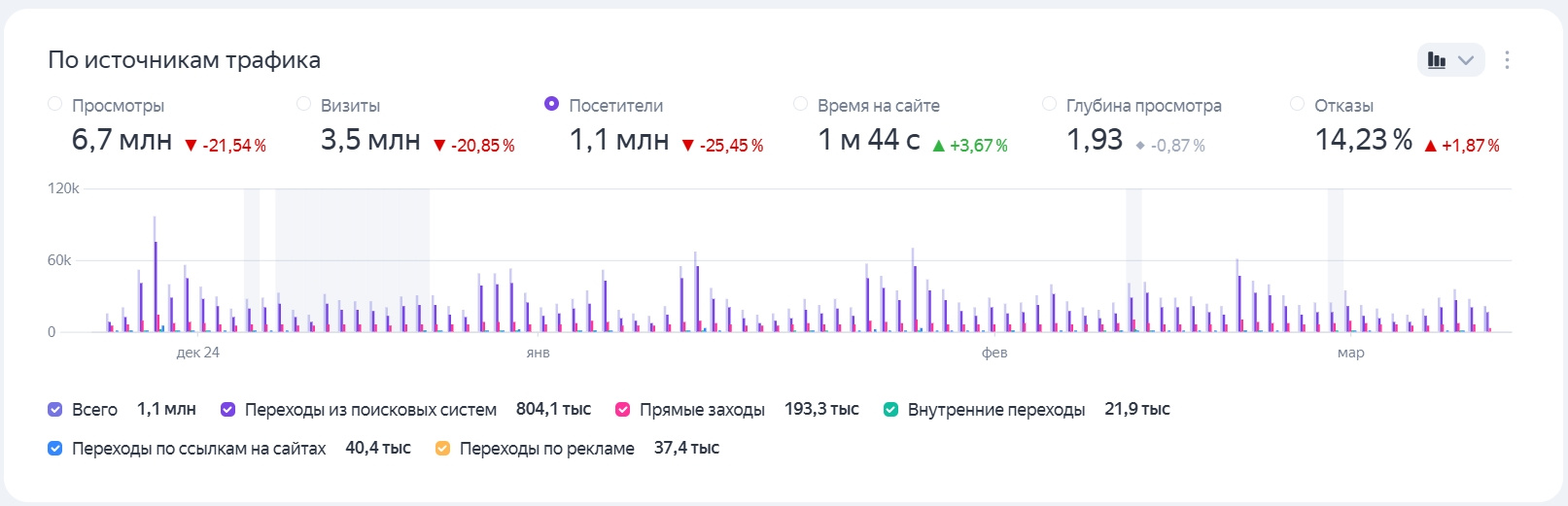1568x506 pixels.
Task: Click the 60k y-axis label
Action: [x=59, y=260]
